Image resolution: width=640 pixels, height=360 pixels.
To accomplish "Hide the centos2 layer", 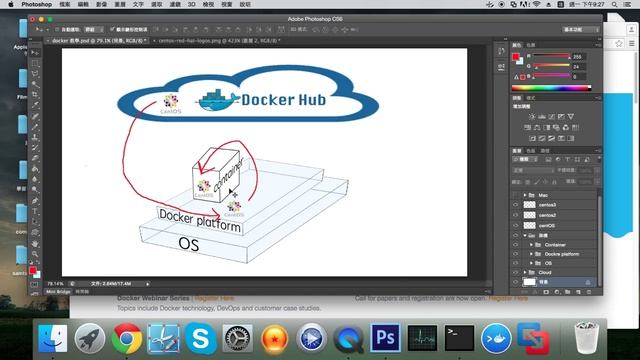I will pos(516,215).
